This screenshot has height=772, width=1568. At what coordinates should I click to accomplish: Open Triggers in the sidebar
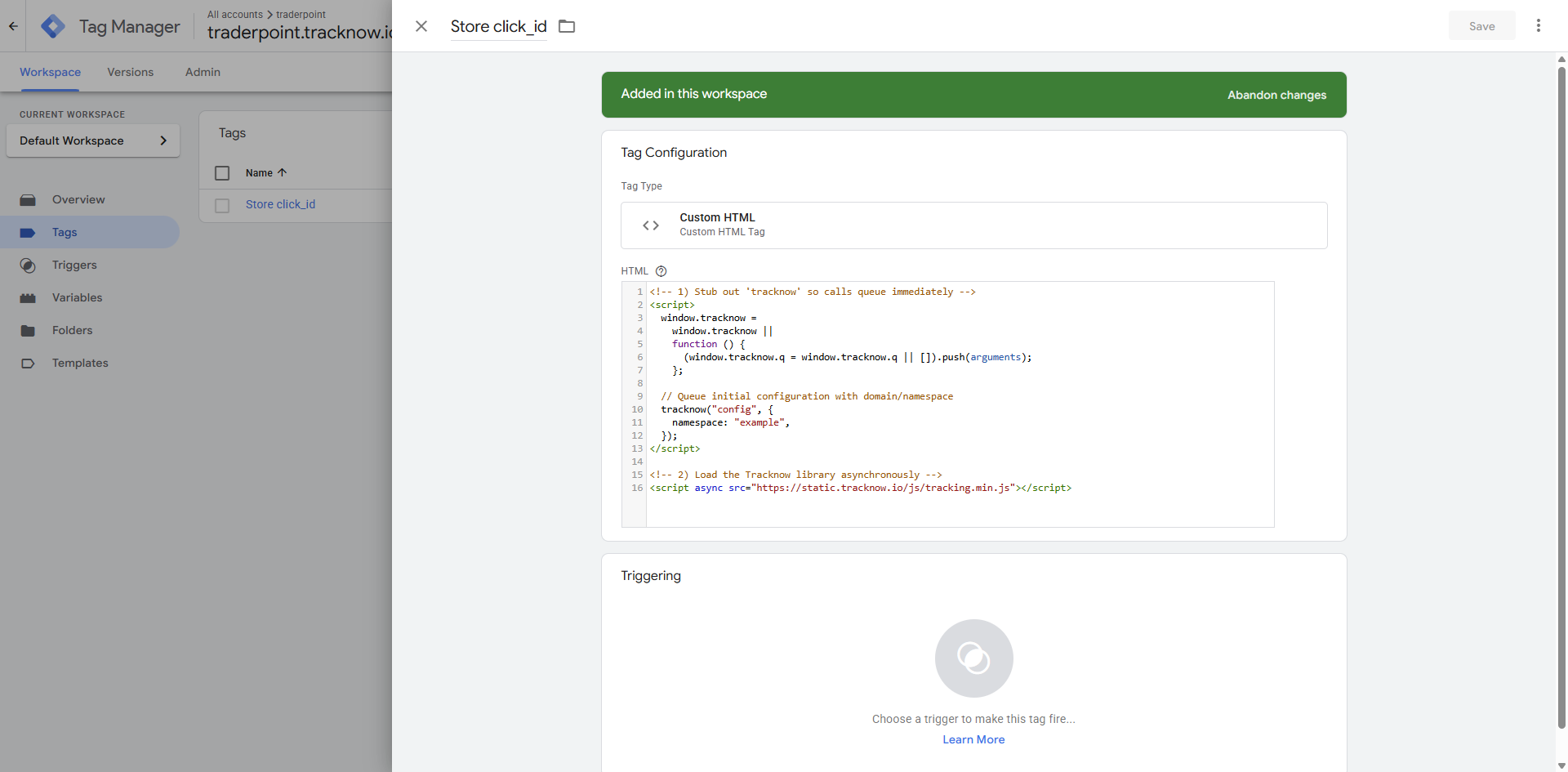tap(74, 265)
